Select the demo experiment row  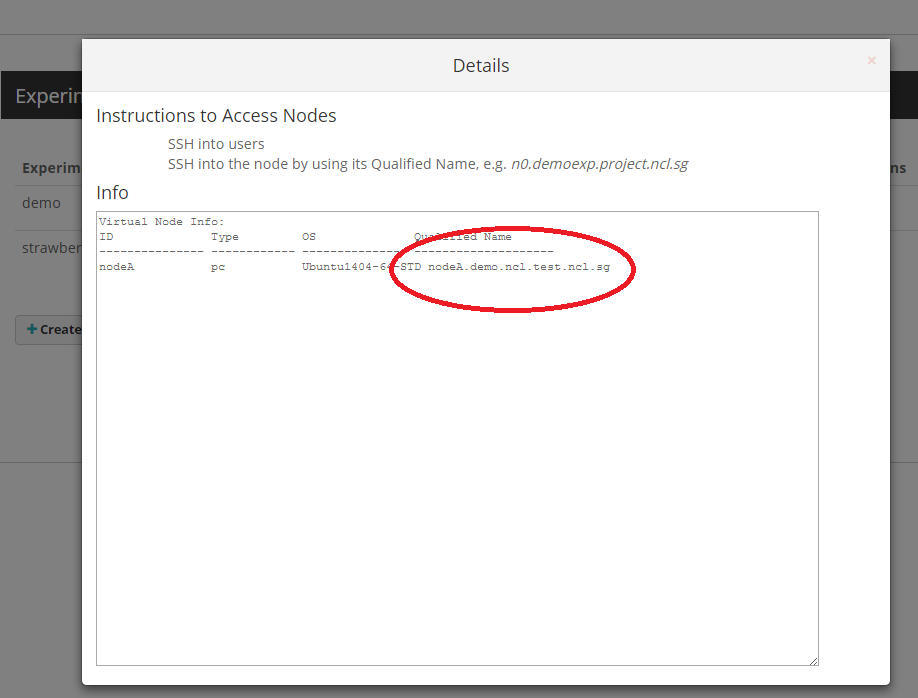click(41, 202)
